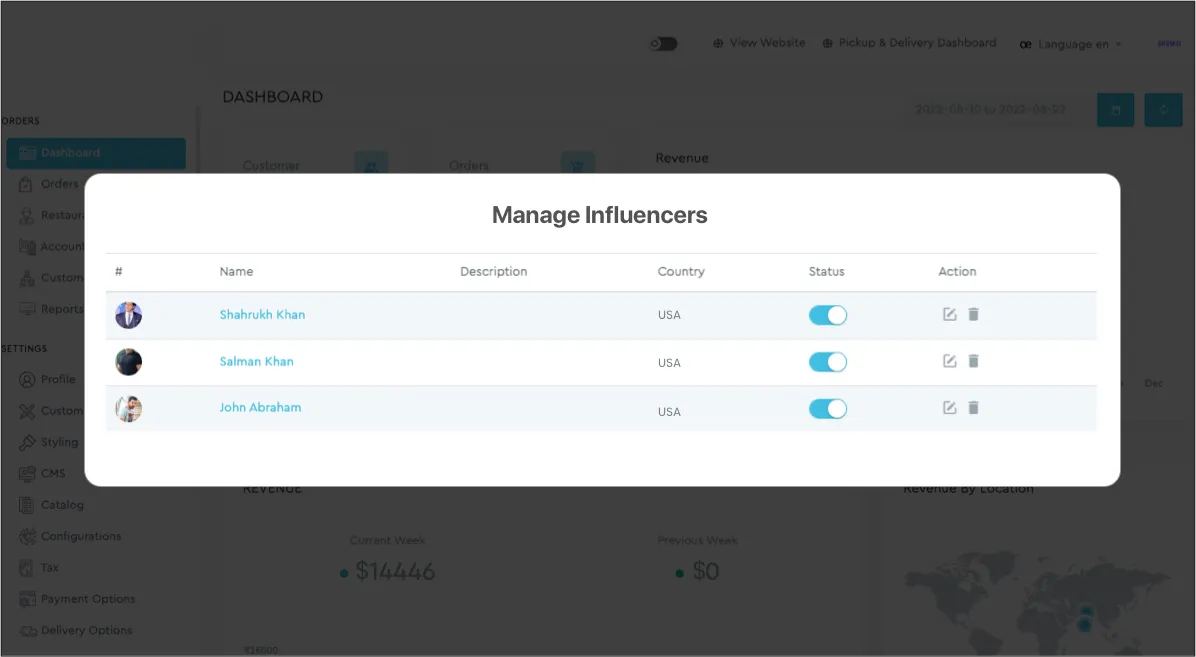Screen dimensions: 1196x657
Task: Click the calendar icon button
Action: pyautogui.click(x=1115, y=110)
